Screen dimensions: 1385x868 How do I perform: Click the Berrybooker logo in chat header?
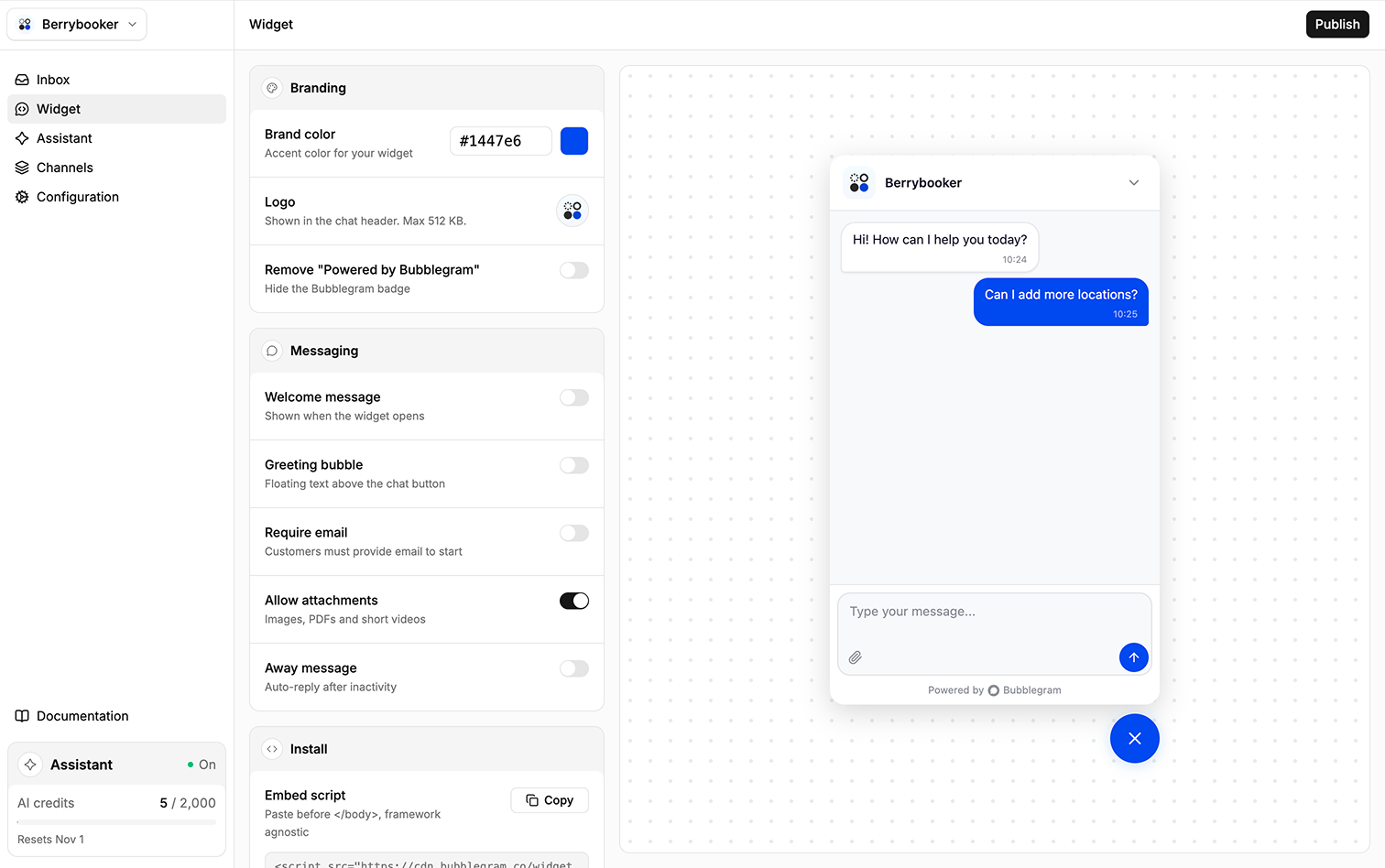click(859, 182)
